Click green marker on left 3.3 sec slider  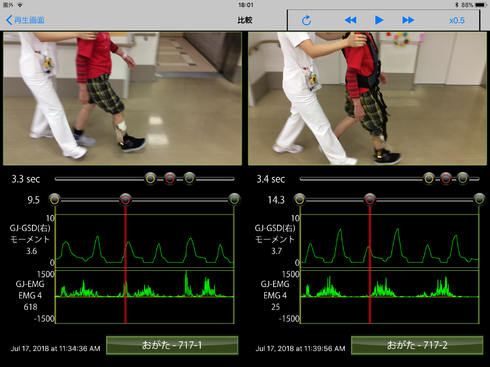pos(189,179)
